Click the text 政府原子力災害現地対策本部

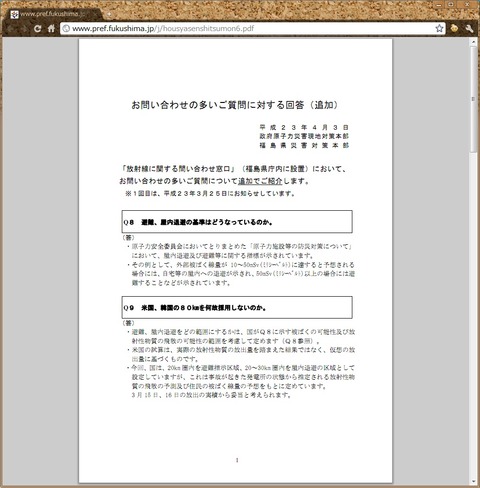click(x=304, y=136)
